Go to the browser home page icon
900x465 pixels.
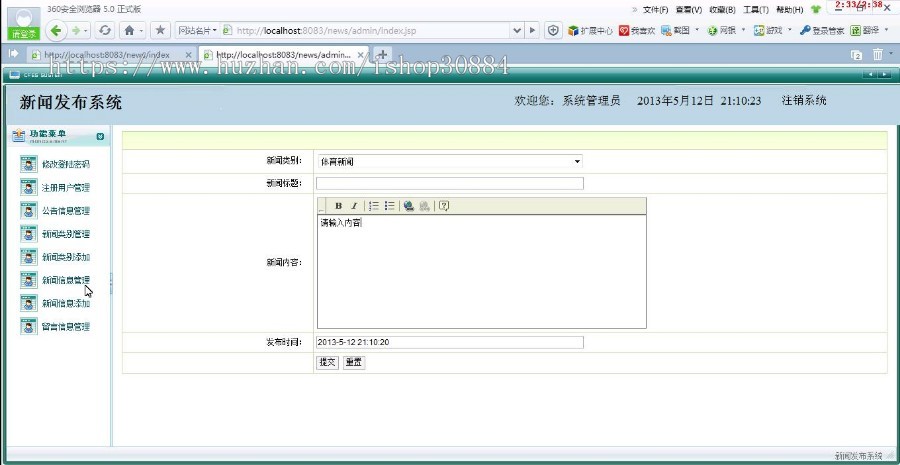point(129,30)
